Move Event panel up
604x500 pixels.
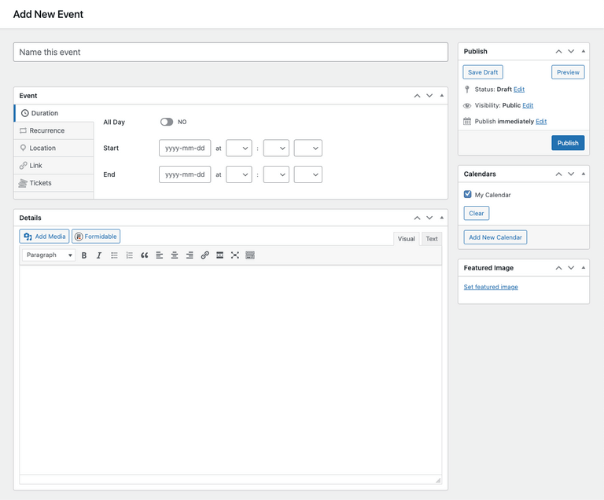point(417,96)
